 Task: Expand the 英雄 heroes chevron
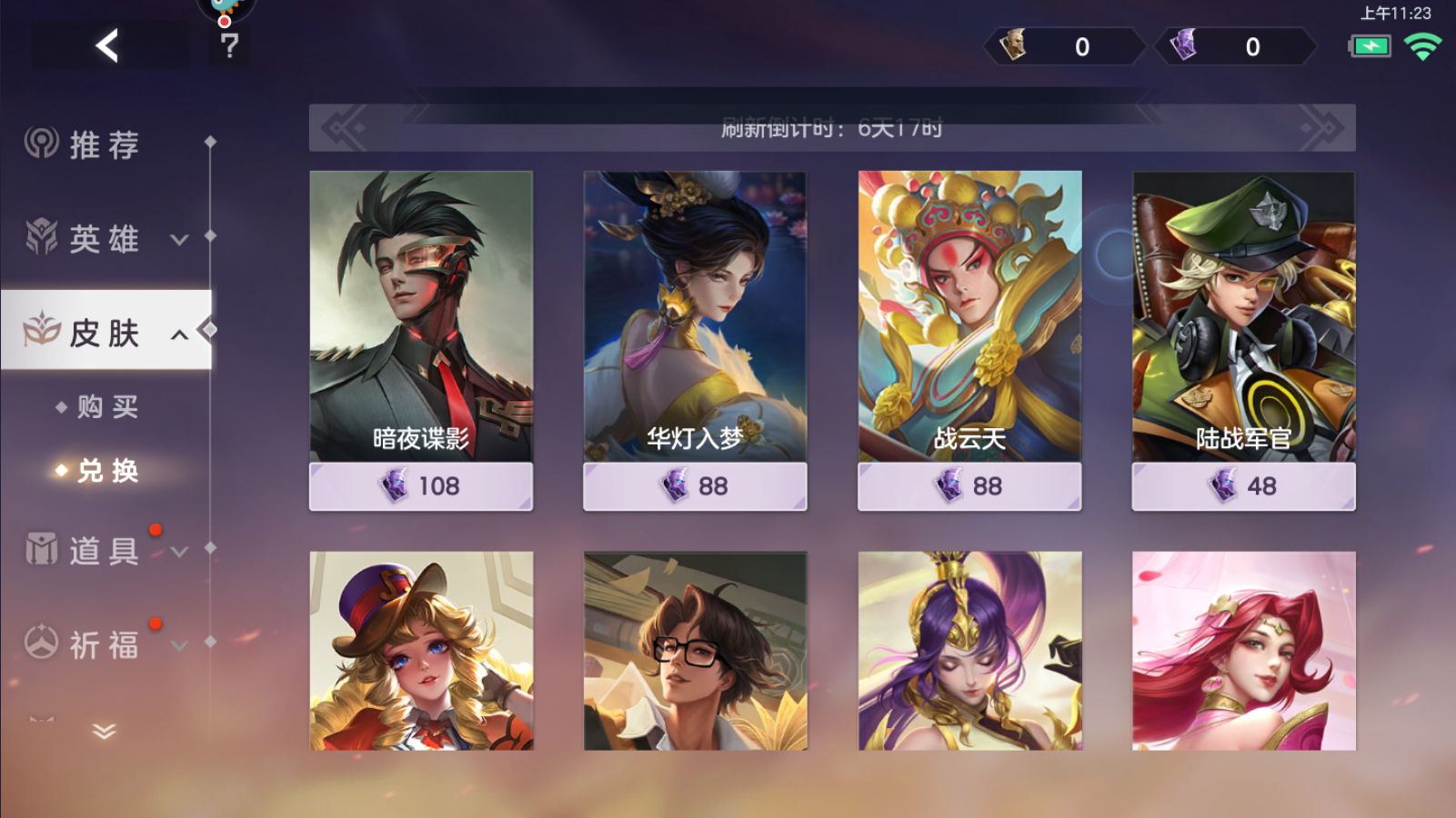pos(179,240)
